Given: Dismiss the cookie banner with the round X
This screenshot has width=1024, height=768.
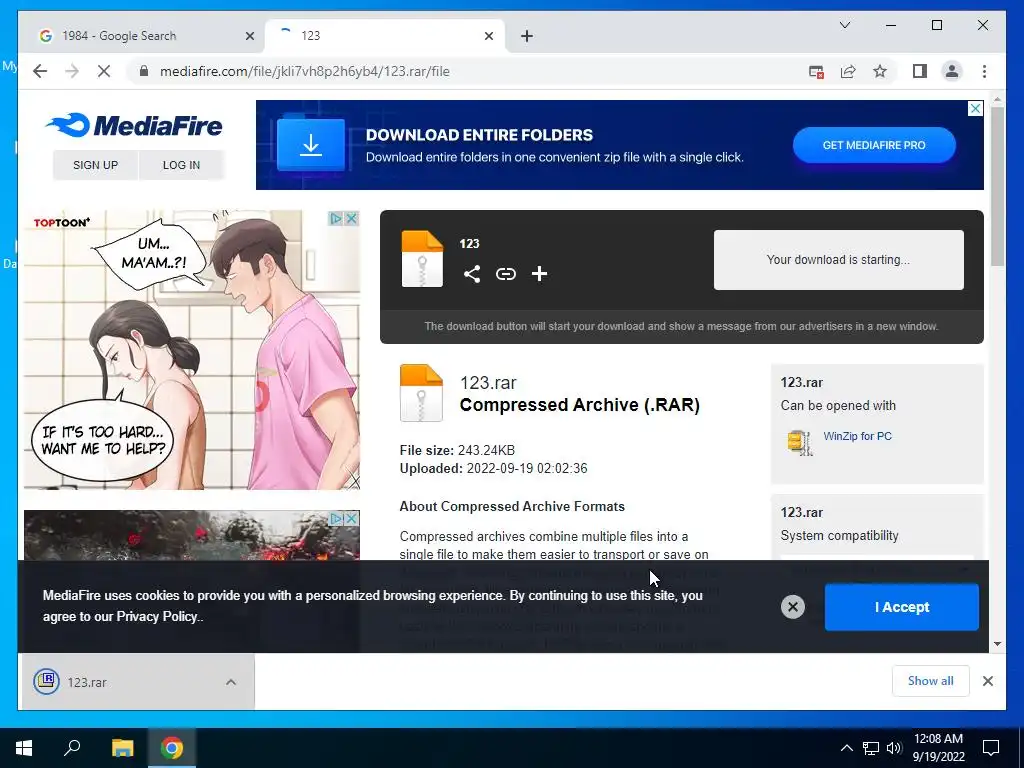Looking at the screenshot, I should tap(792, 607).
